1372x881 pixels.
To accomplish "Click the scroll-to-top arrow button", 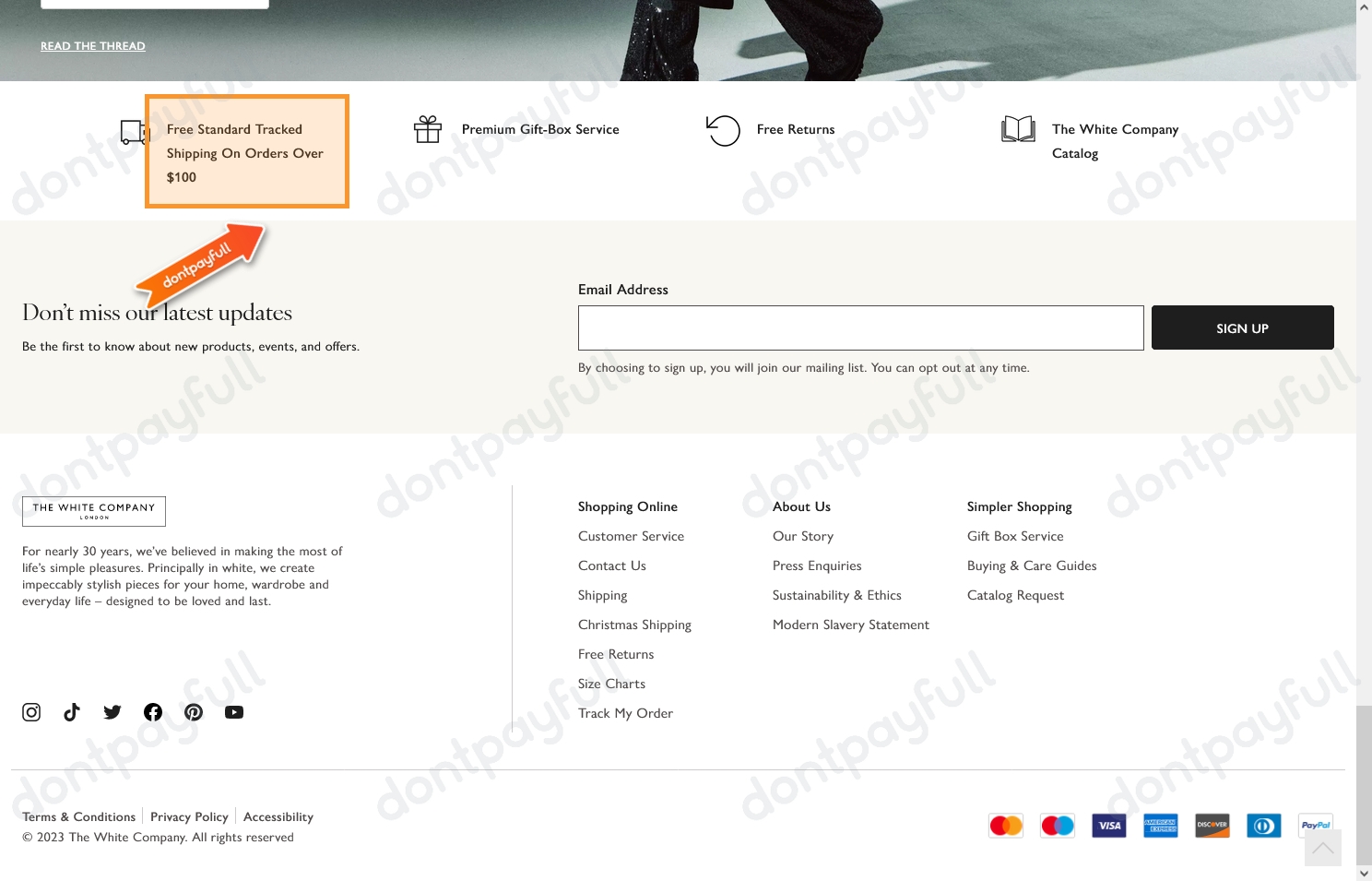I will pos(1322,847).
